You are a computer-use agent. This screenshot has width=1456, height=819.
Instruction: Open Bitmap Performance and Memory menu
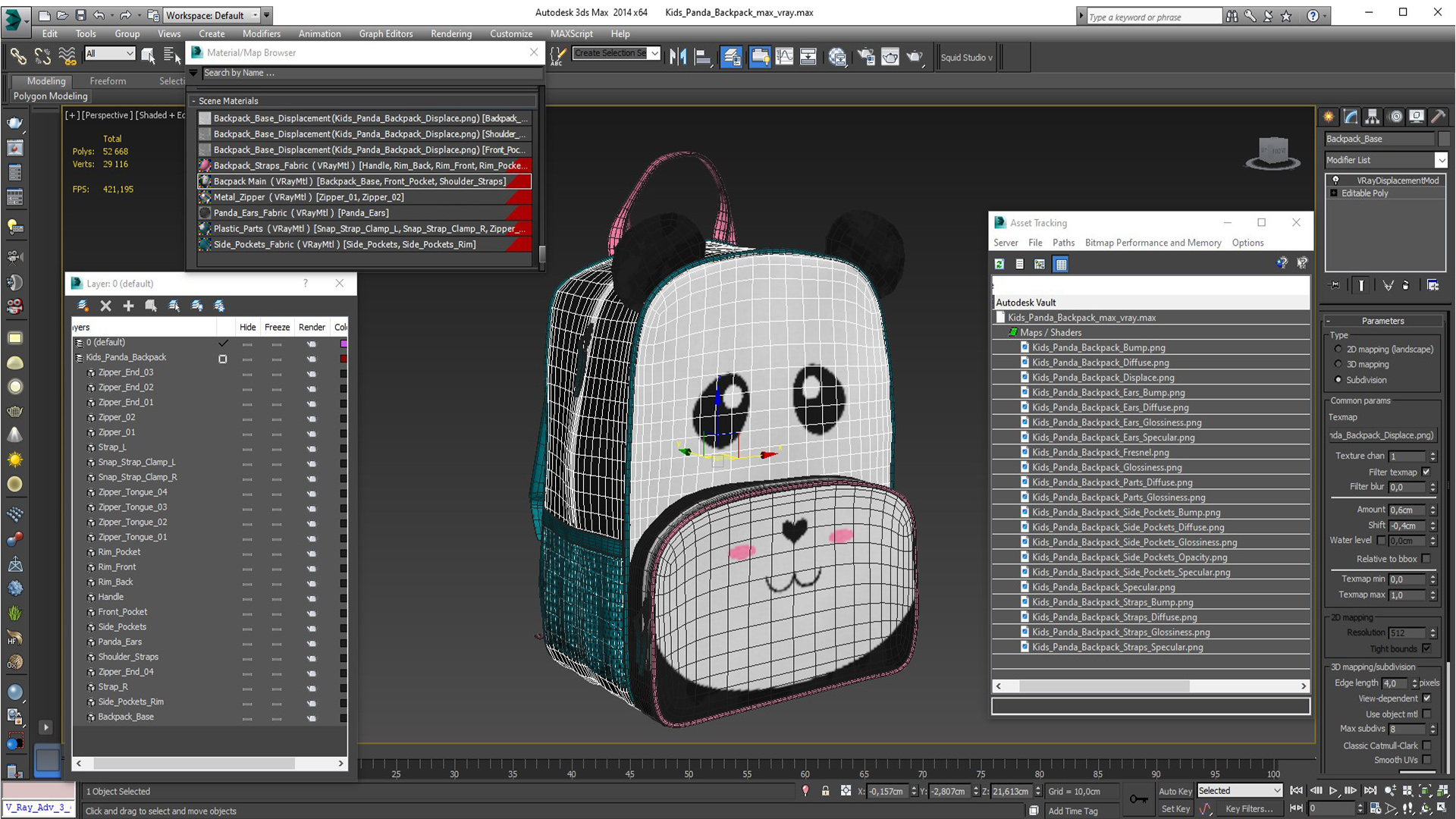[x=1153, y=243]
